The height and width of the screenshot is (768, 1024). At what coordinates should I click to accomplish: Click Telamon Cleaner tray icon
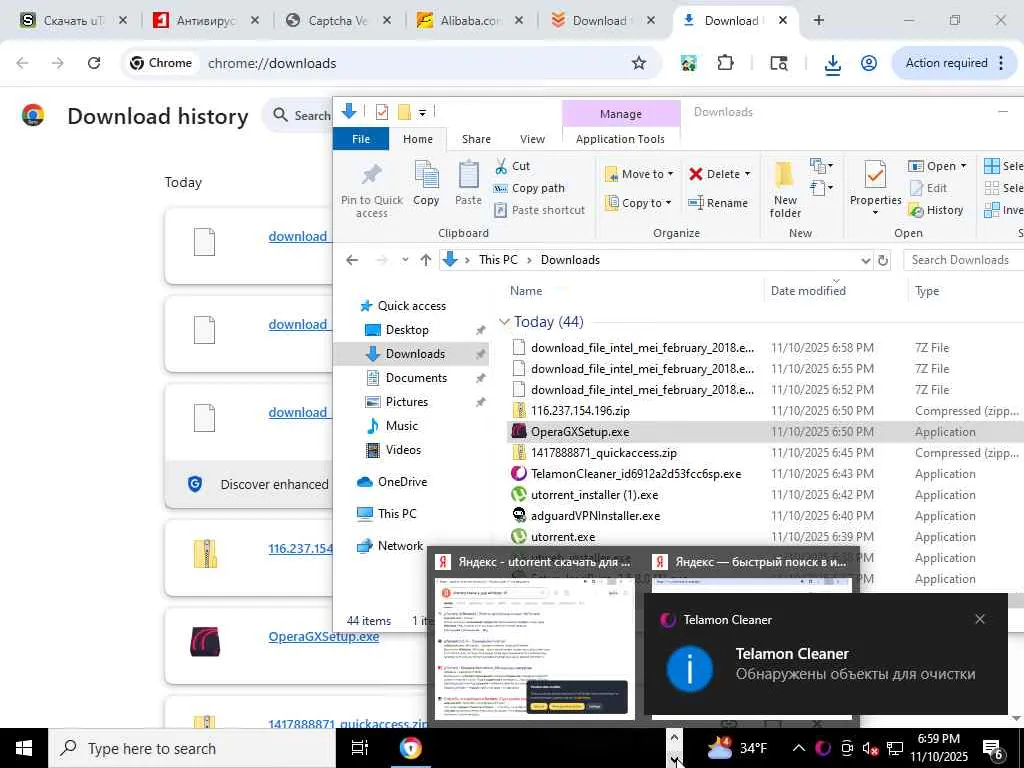[822, 748]
